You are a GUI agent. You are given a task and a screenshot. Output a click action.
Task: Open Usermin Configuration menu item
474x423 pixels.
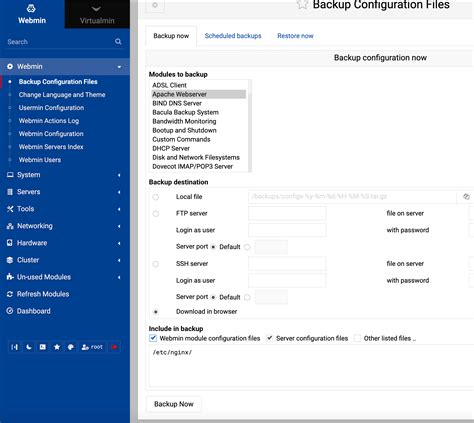(51, 108)
